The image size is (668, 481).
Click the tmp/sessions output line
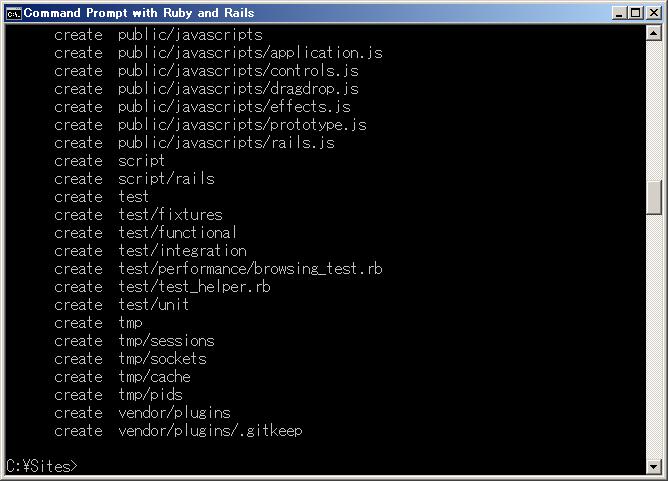[135, 340]
